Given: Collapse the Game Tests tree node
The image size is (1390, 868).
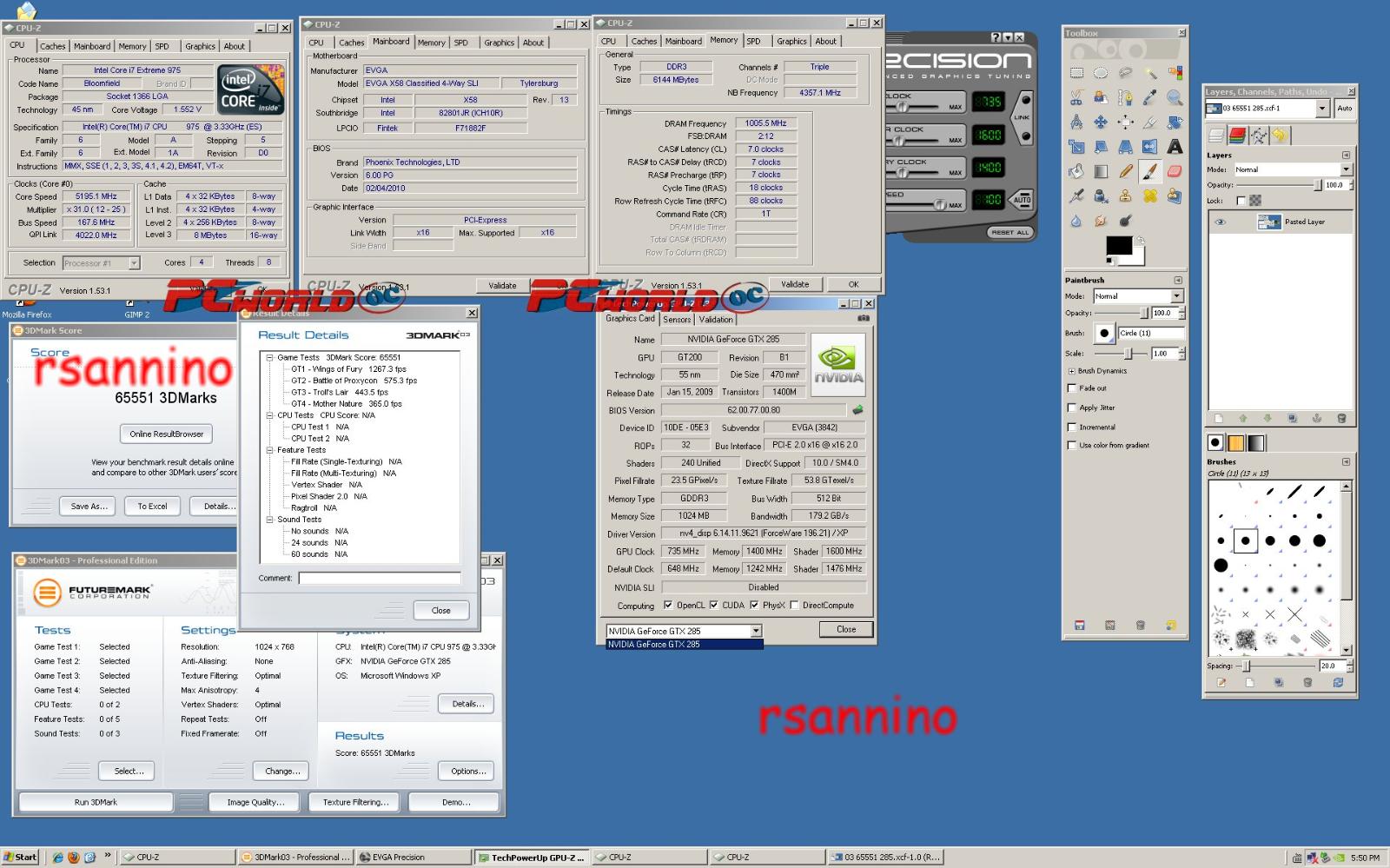Looking at the screenshot, I should click(x=269, y=357).
